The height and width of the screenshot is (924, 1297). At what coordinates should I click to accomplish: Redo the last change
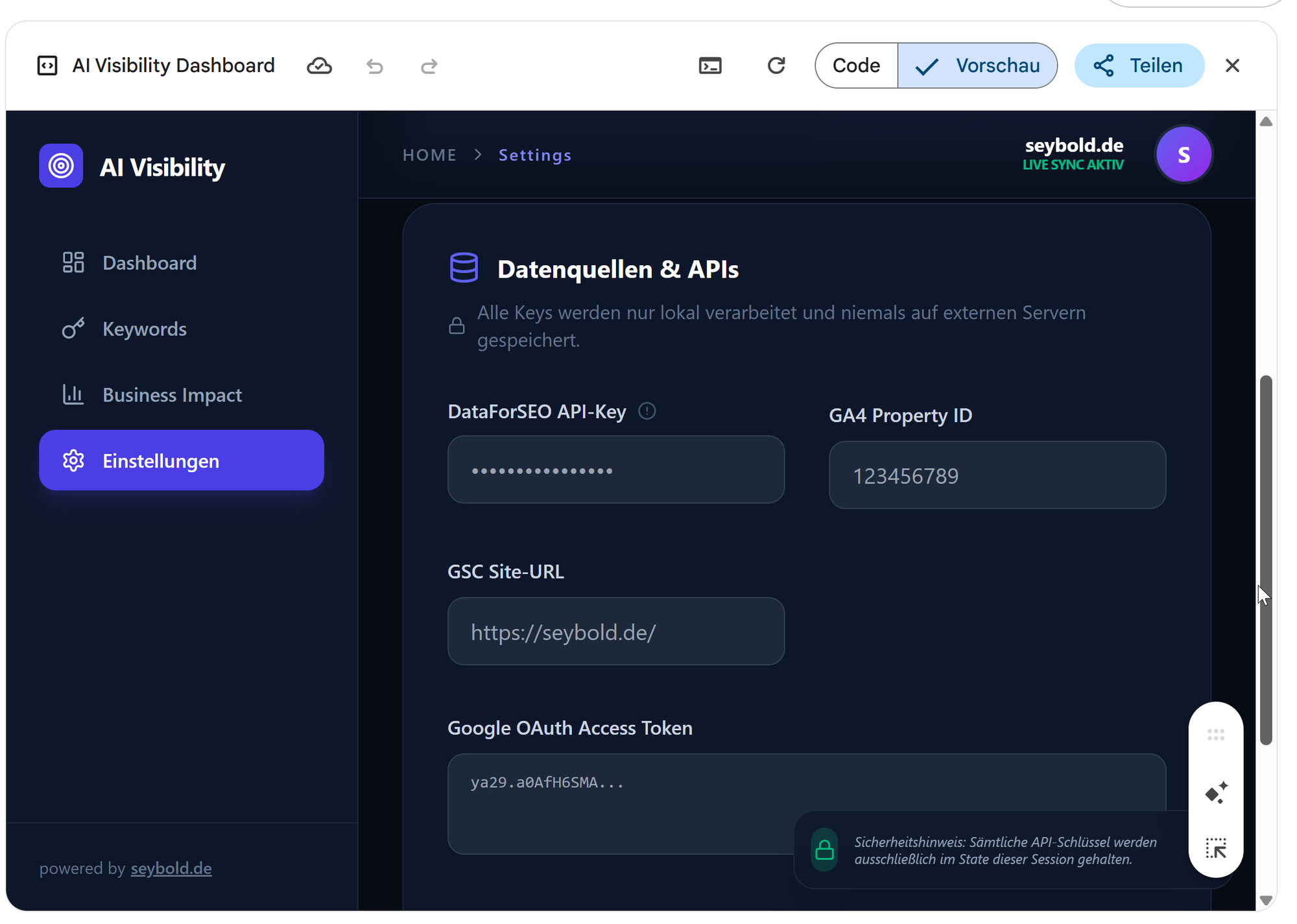[x=429, y=66]
